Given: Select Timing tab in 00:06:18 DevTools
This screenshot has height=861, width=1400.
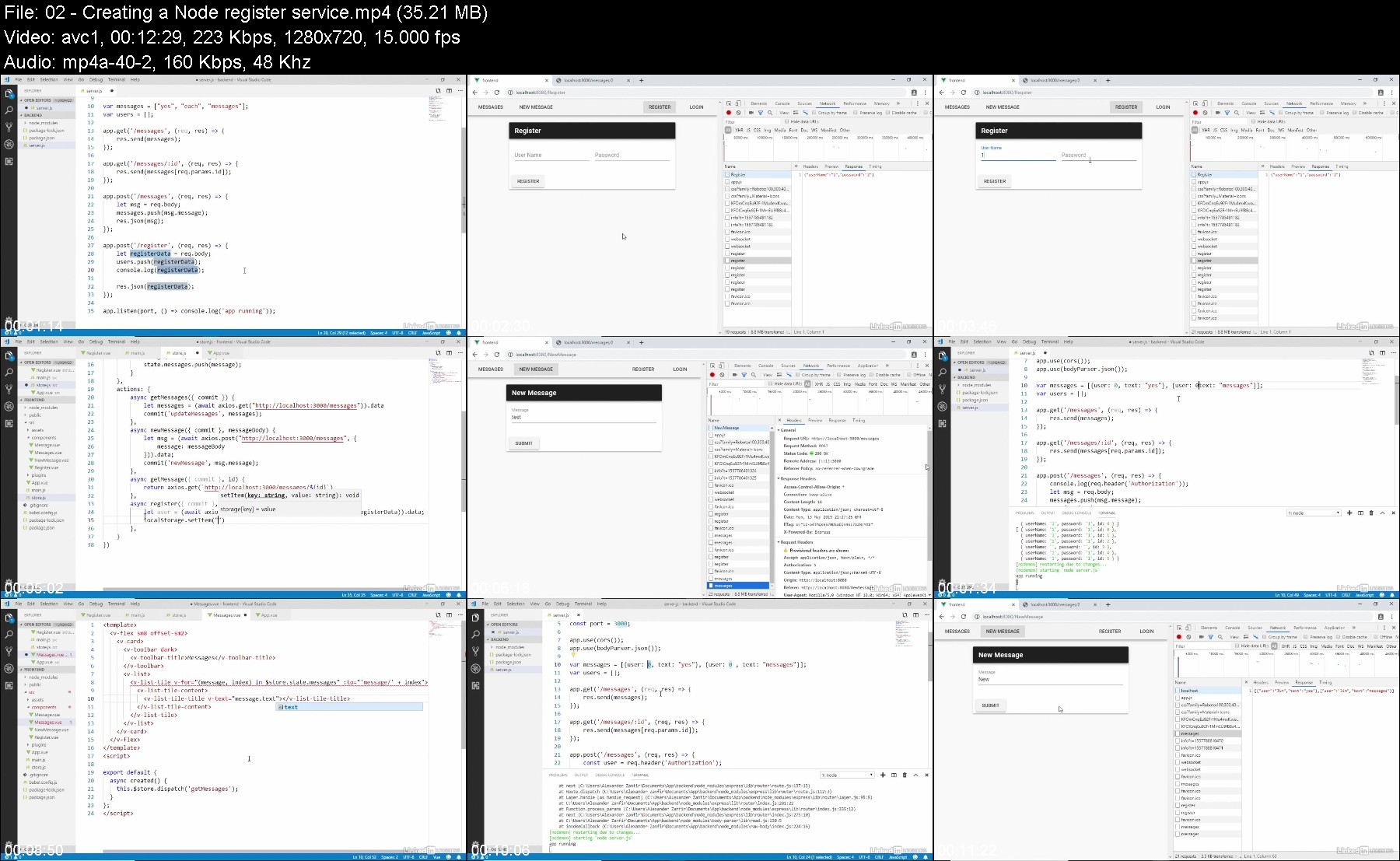Looking at the screenshot, I should (859, 420).
